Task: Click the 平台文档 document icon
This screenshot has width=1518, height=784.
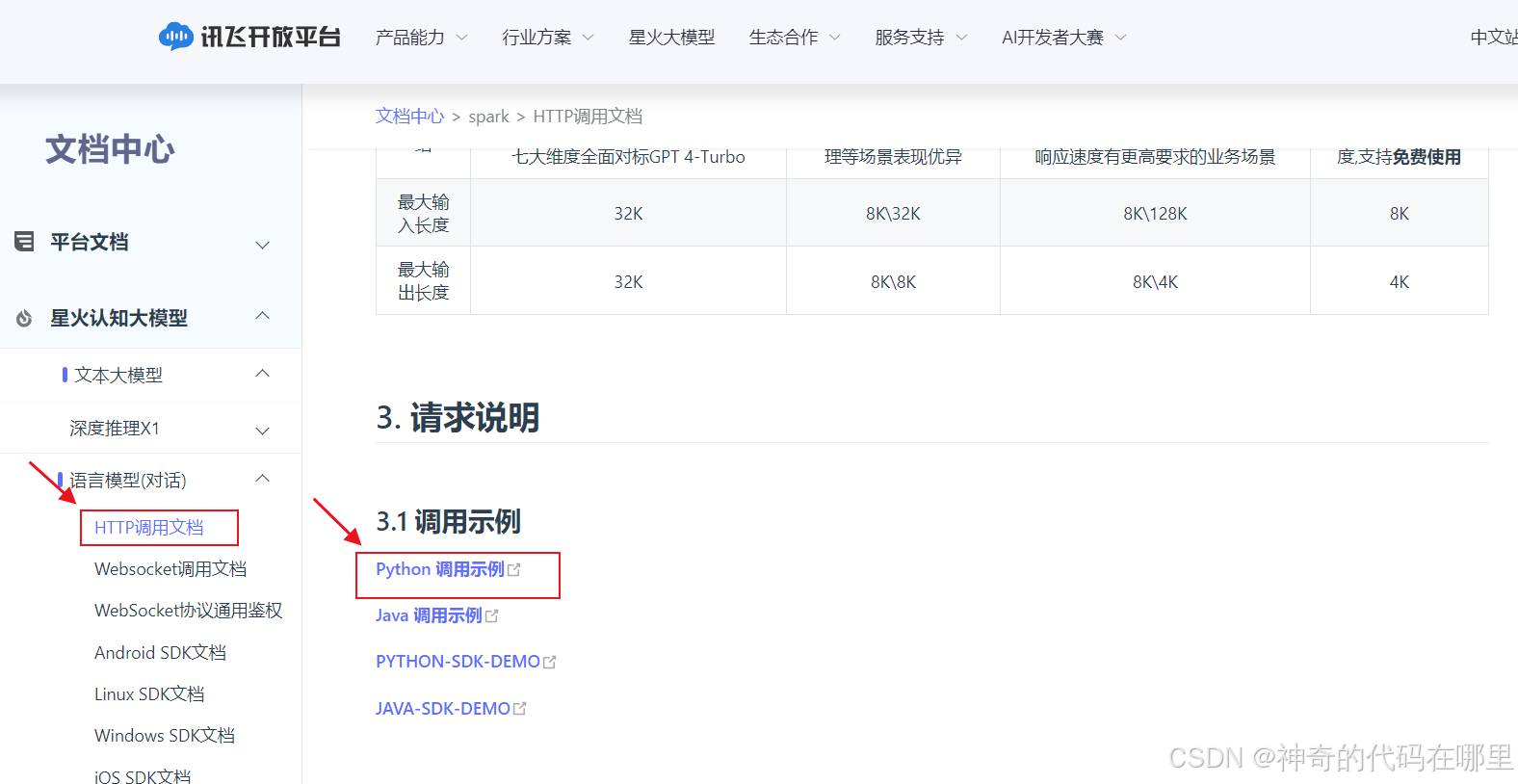Action: (24, 242)
